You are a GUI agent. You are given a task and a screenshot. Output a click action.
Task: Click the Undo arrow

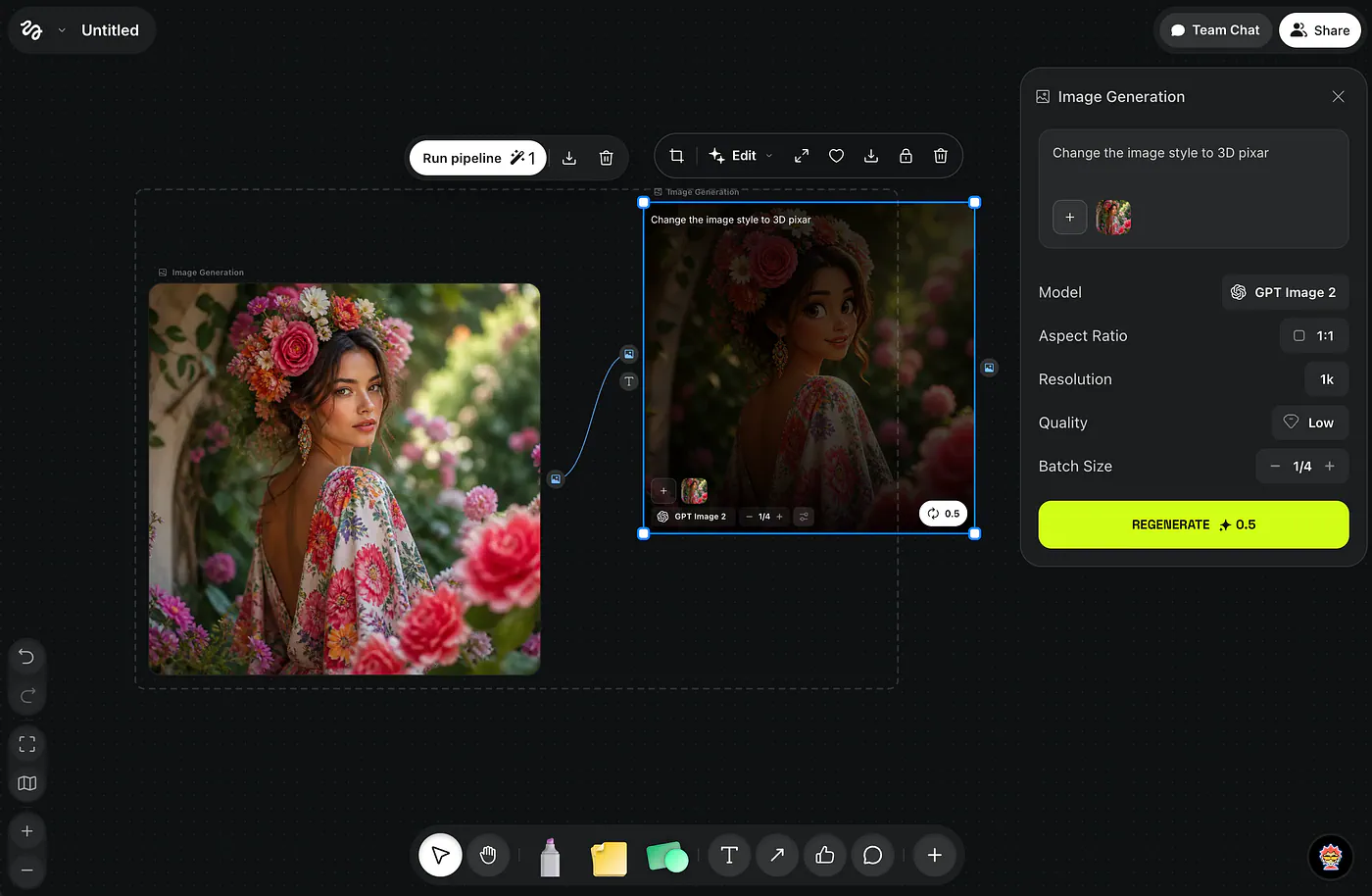pyautogui.click(x=27, y=657)
